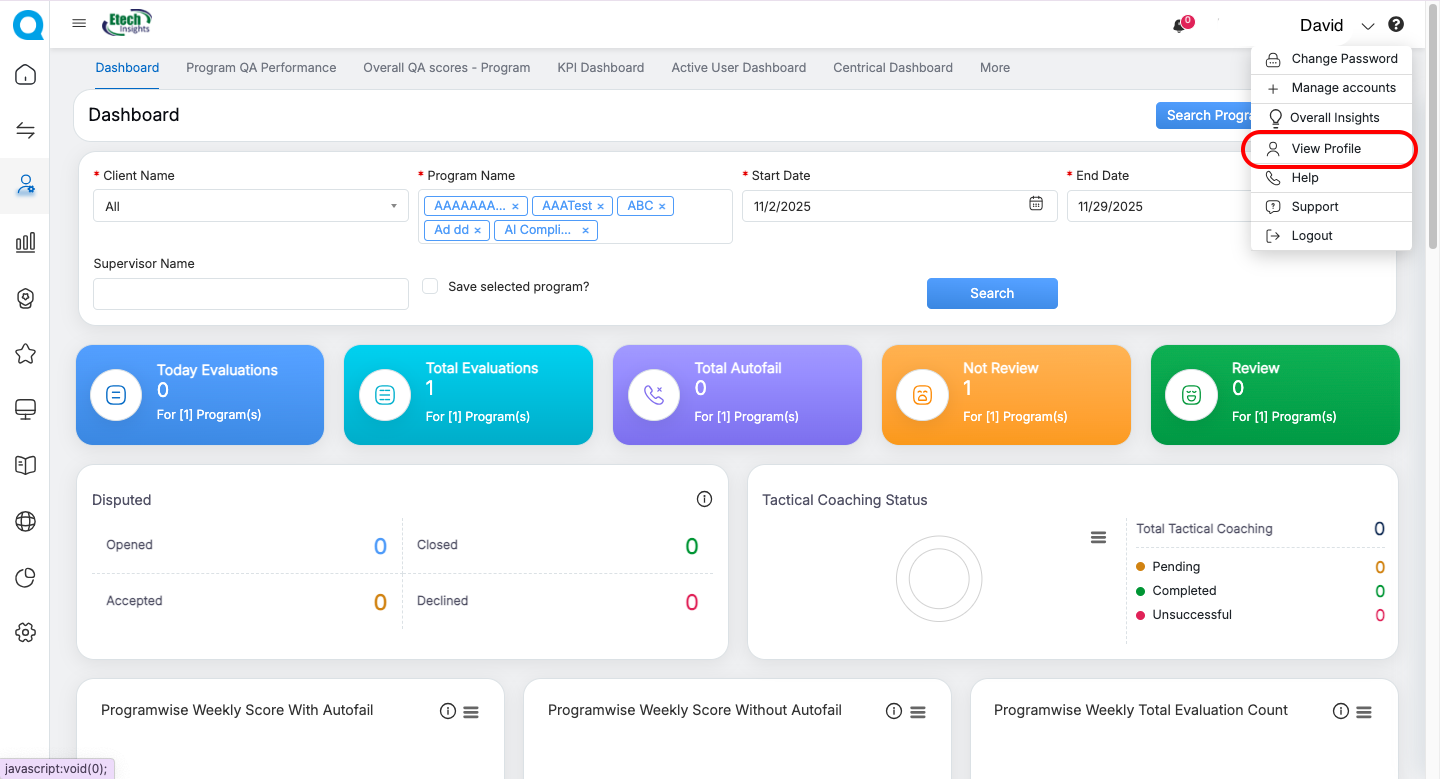Click the home icon in sidebar
The height and width of the screenshot is (779, 1440).
click(26, 75)
